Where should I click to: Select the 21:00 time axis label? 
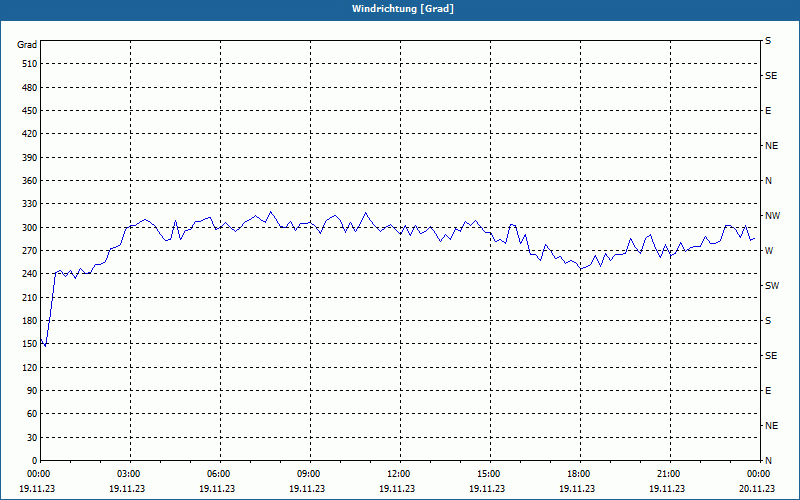(x=668, y=474)
